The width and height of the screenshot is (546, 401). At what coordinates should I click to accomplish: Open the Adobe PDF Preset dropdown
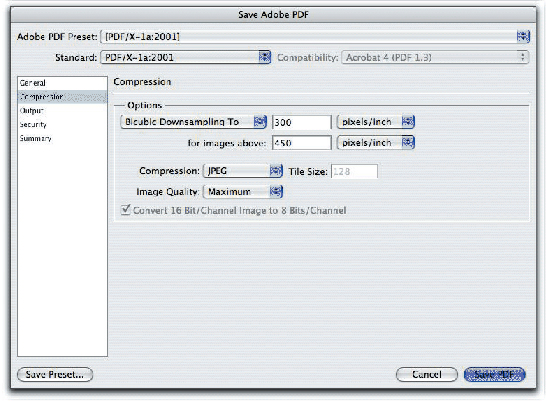pyautogui.click(x=315, y=37)
